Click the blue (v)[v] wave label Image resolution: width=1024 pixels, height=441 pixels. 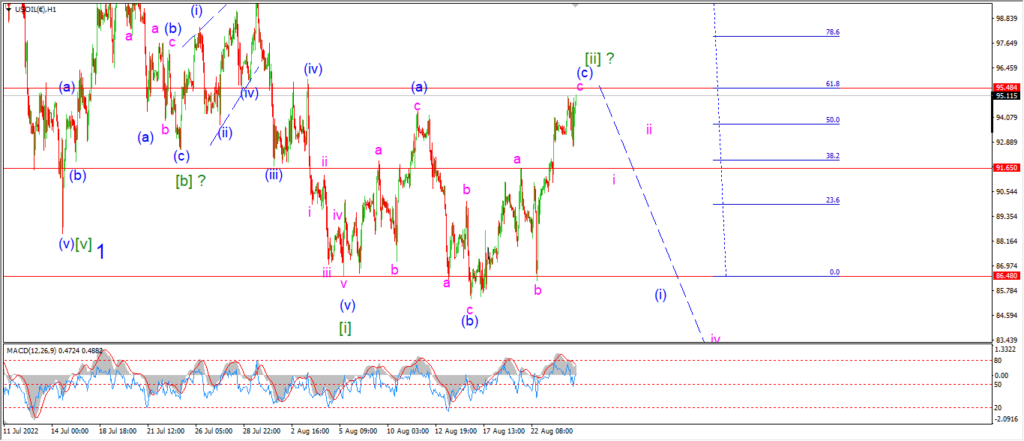[x=74, y=244]
